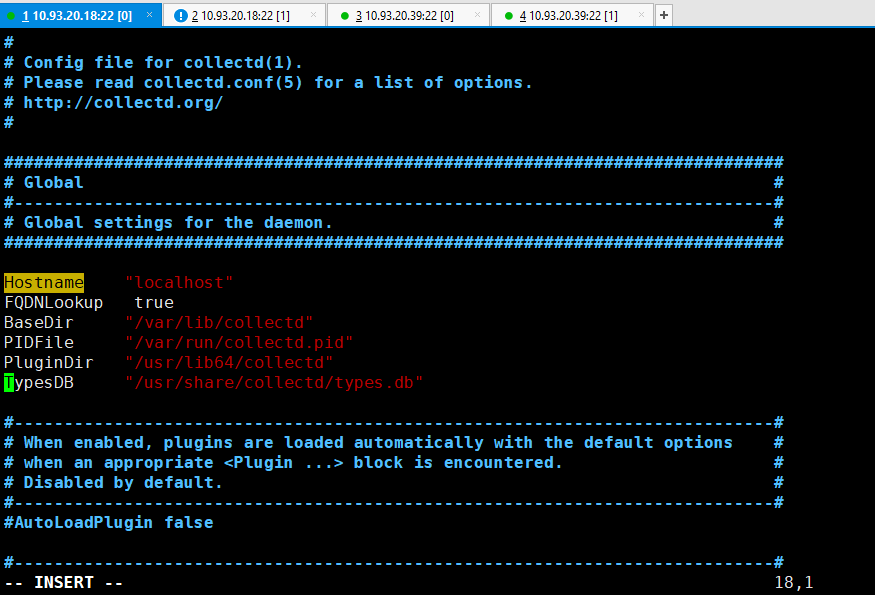This screenshot has height=595, width=875.
Task: Open a new session tab with the plus button
Action: click(x=664, y=15)
